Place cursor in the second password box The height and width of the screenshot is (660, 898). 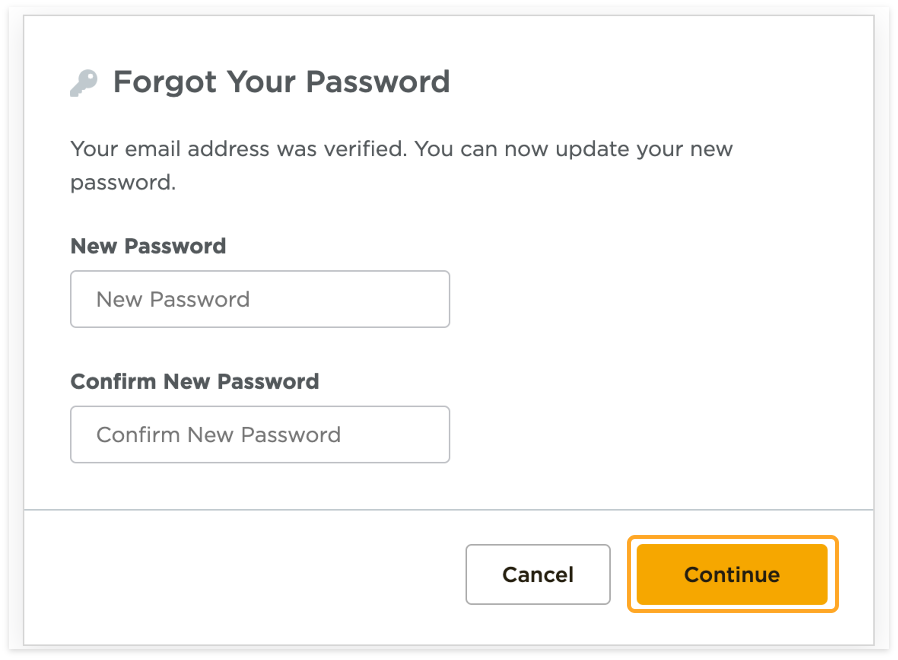260,435
